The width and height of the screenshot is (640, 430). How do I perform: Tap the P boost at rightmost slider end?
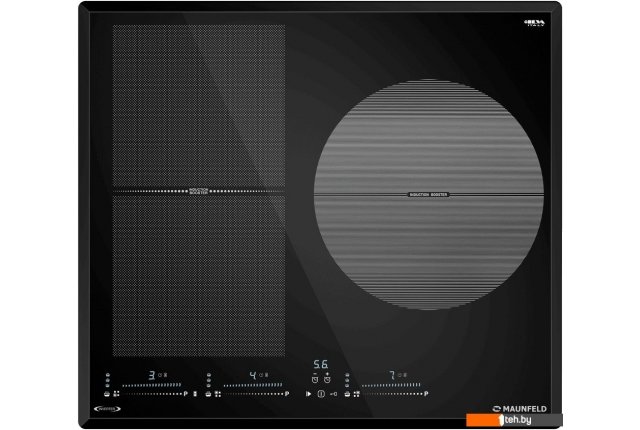425,394
